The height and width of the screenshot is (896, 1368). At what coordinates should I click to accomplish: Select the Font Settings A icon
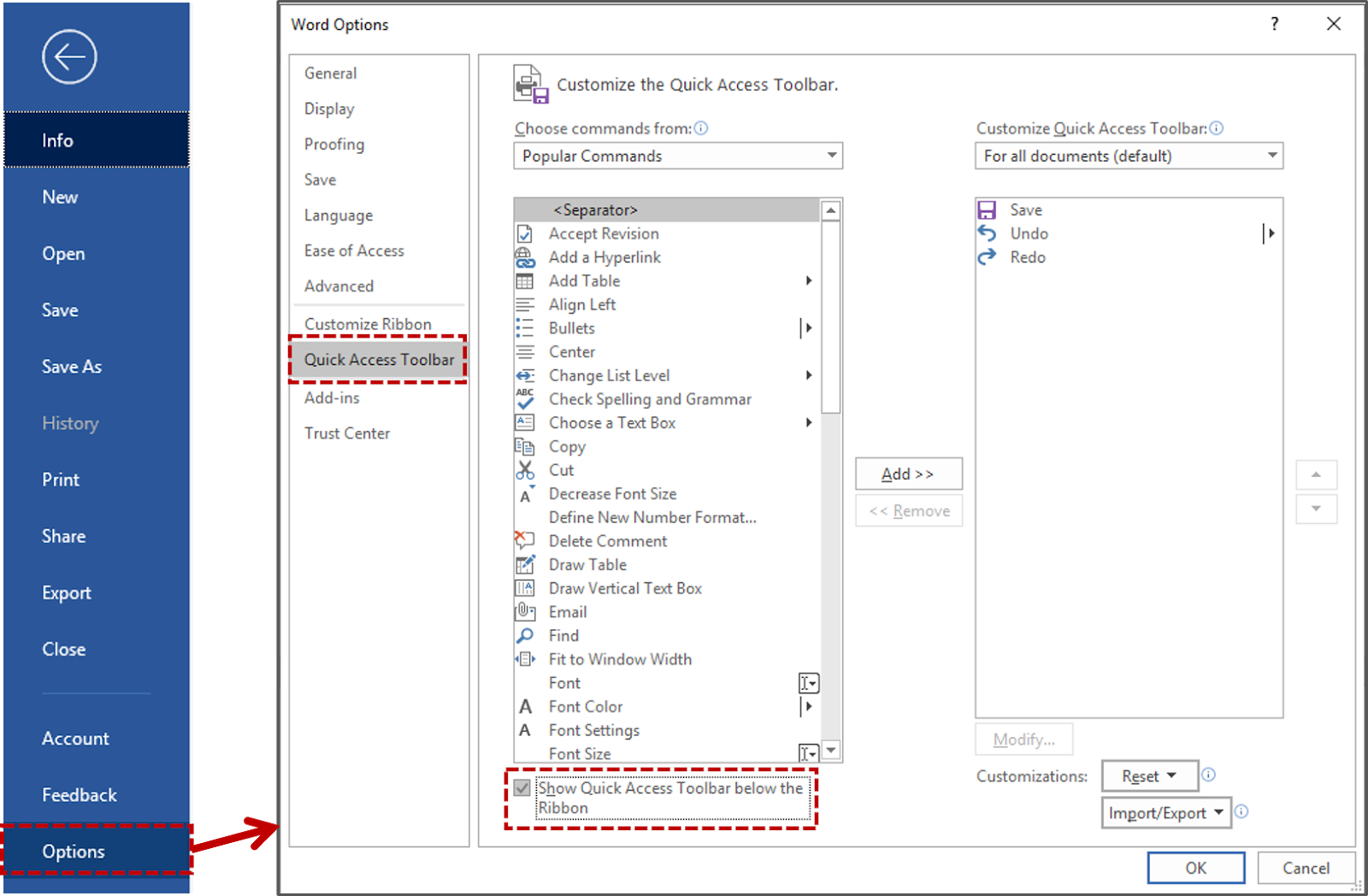[526, 730]
